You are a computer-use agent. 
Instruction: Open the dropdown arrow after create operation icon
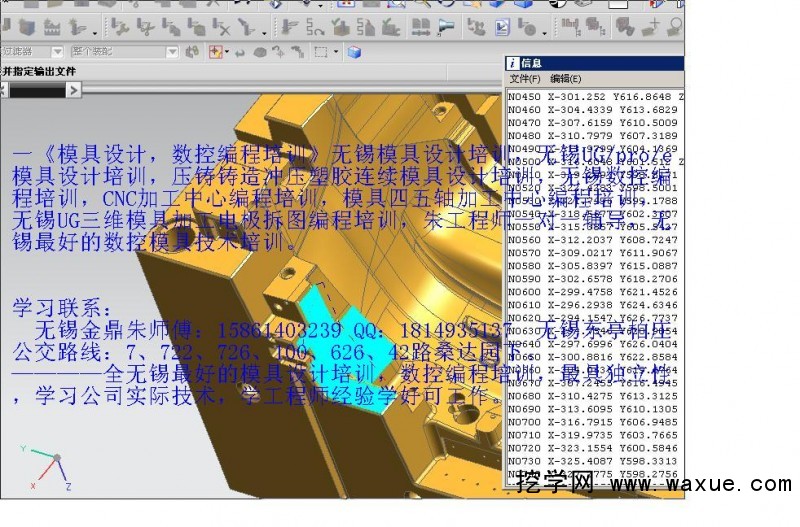(95, 32)
